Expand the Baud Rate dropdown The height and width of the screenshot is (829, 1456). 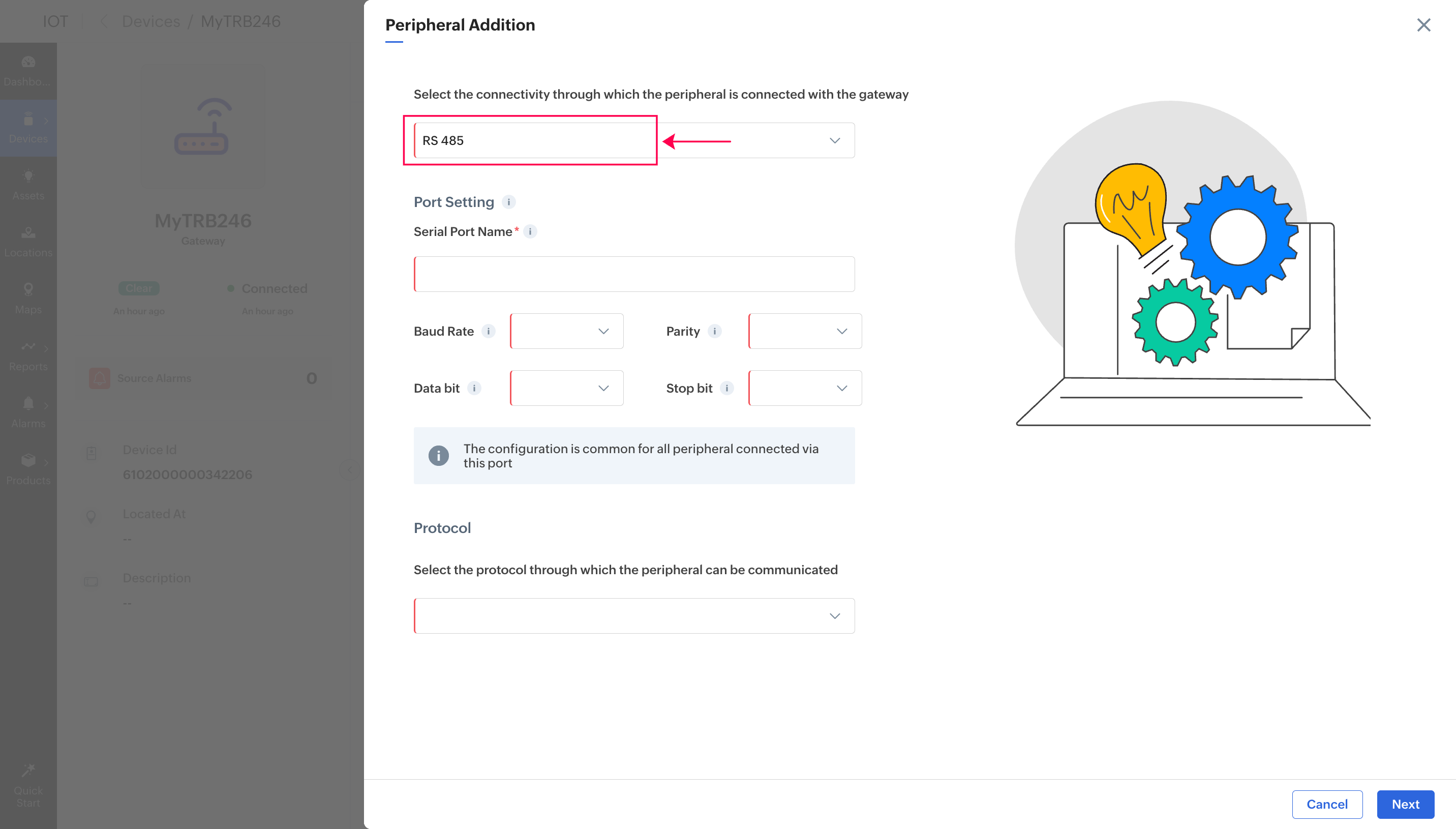pyautogui.click(x=567, y=332)
